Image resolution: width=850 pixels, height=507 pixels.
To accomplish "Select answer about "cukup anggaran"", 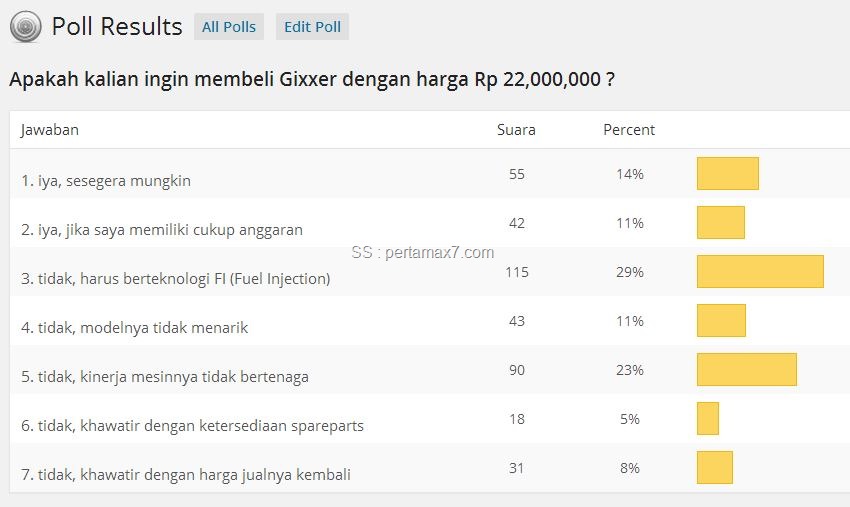I will tap(162, 230).
